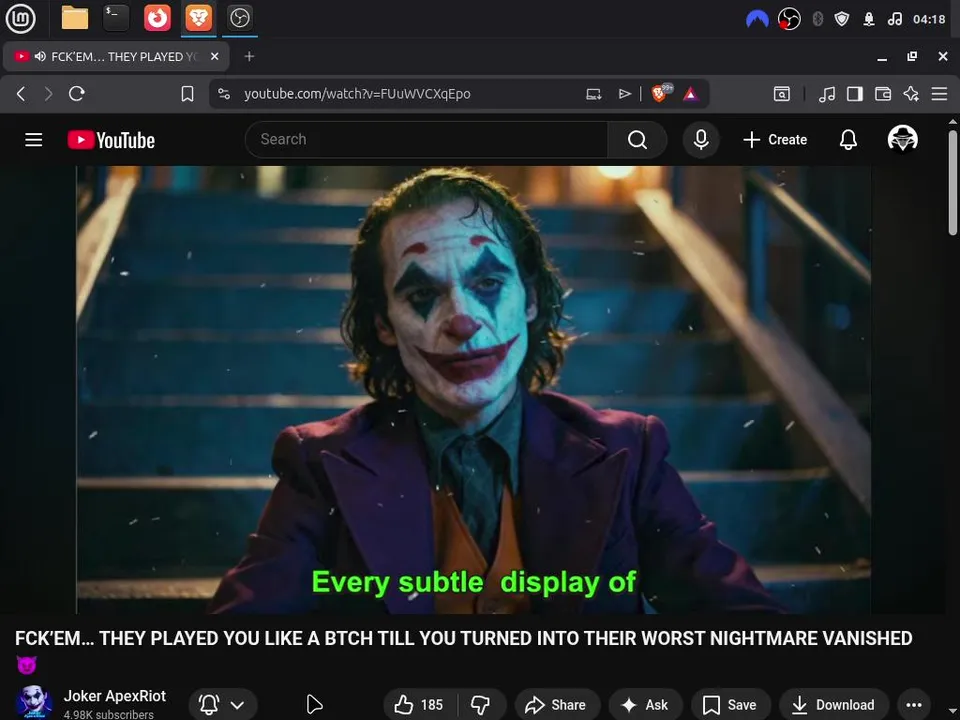
Task: Open the Joker ApexRiot channel avatar
Action: (x=33, y=702)
